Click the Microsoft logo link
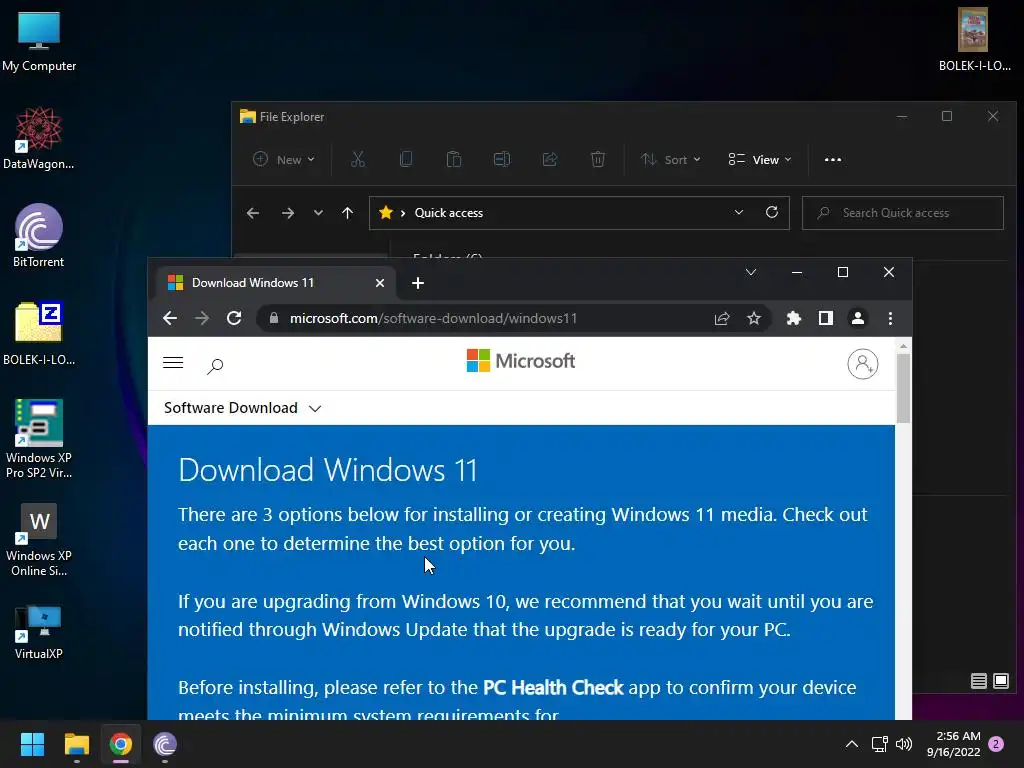The image size is (1024, 768). coord(520,360)
